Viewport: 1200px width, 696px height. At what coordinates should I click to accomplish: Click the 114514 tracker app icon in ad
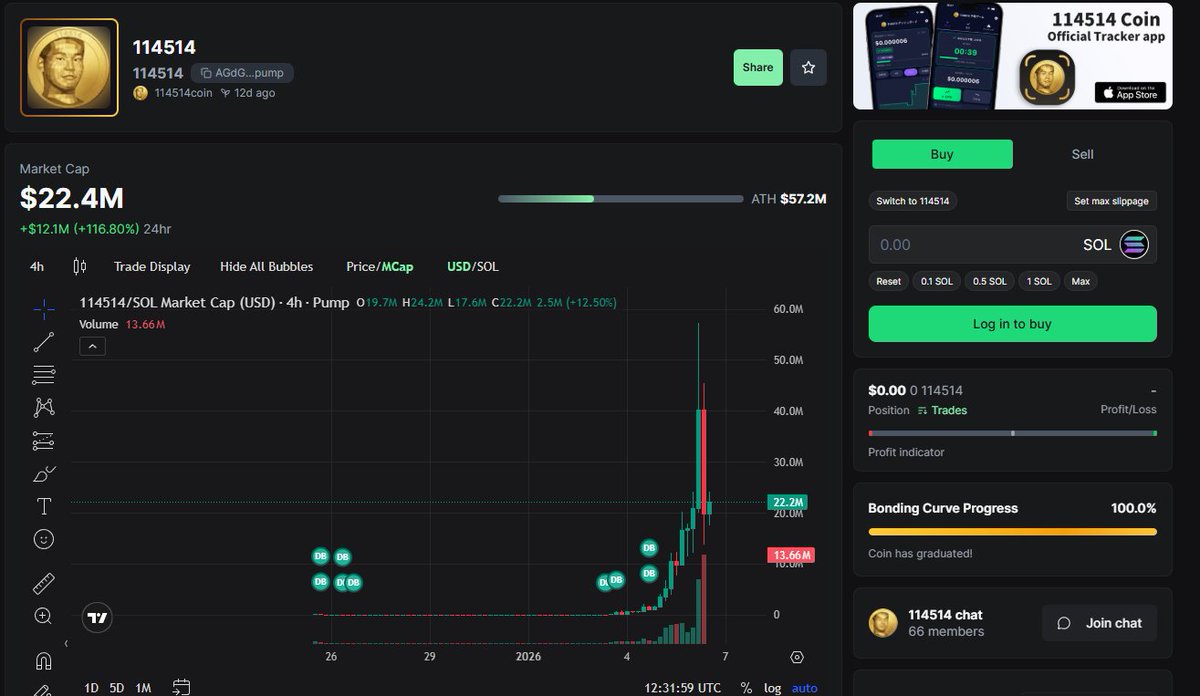[1047, 77]
